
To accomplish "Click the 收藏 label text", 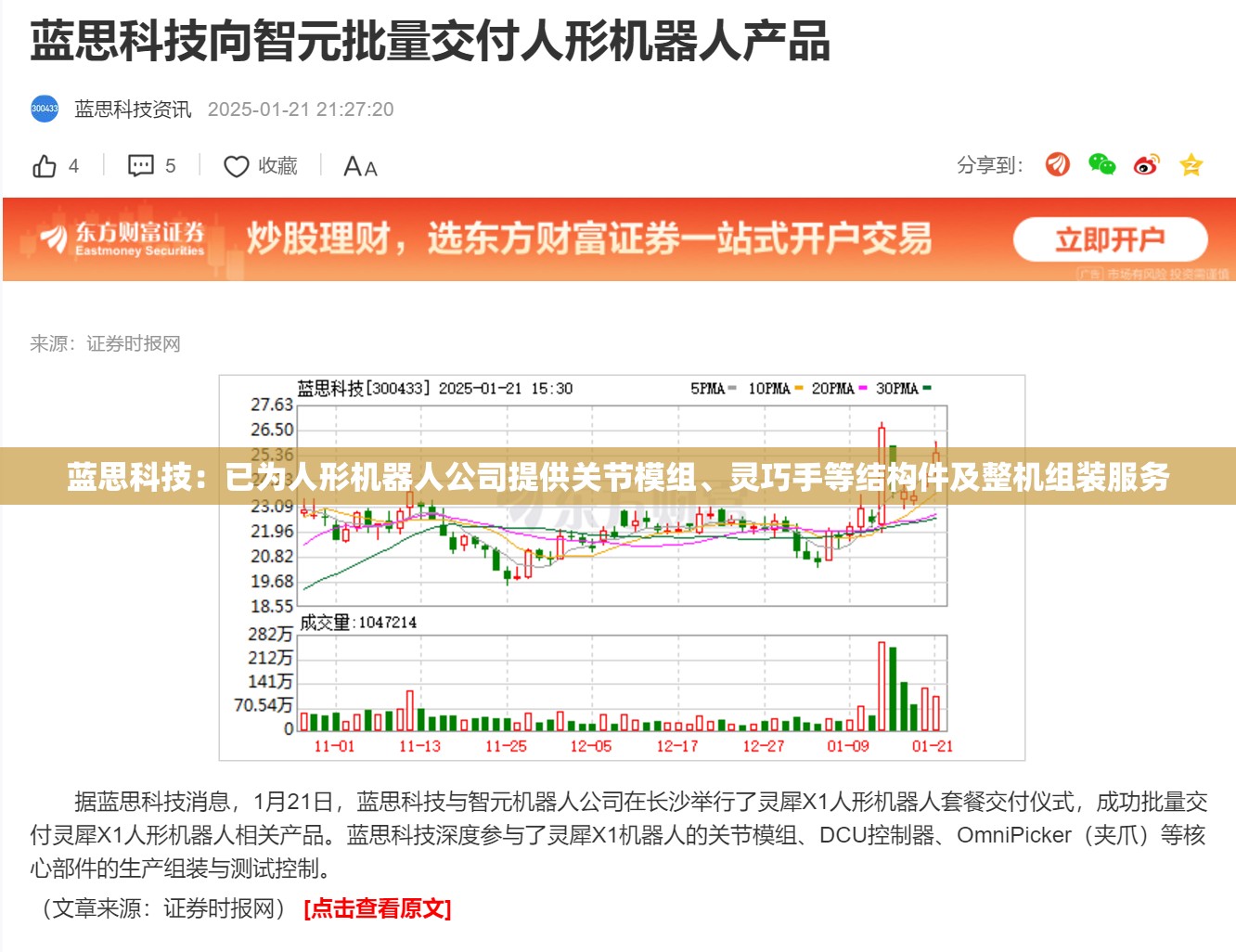I will point(277,166).
